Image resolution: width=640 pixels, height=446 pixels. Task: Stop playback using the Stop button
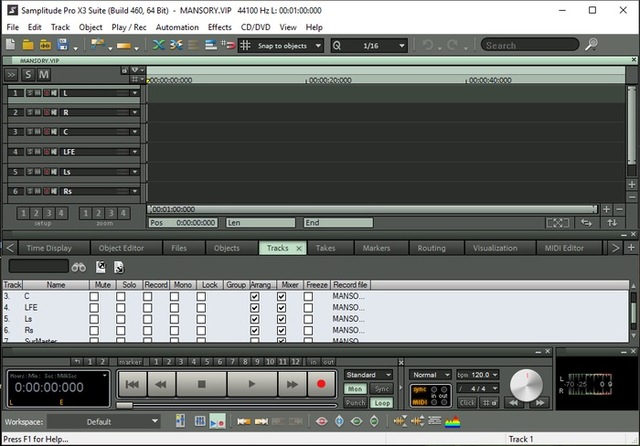[x=201, y=383]
